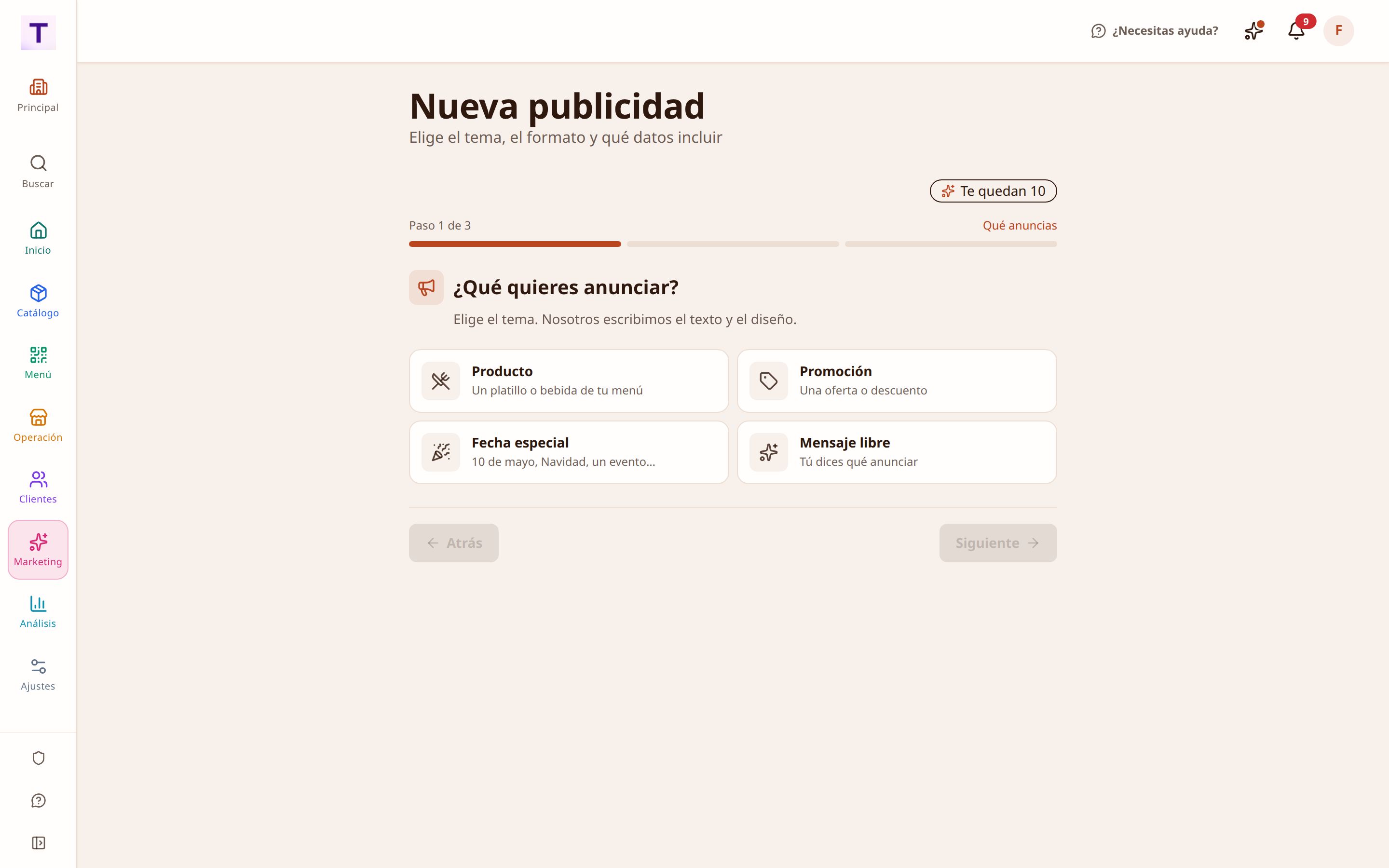Choose the Mensaje libre card
1389x868 pixels.
(x=897, y=452)
